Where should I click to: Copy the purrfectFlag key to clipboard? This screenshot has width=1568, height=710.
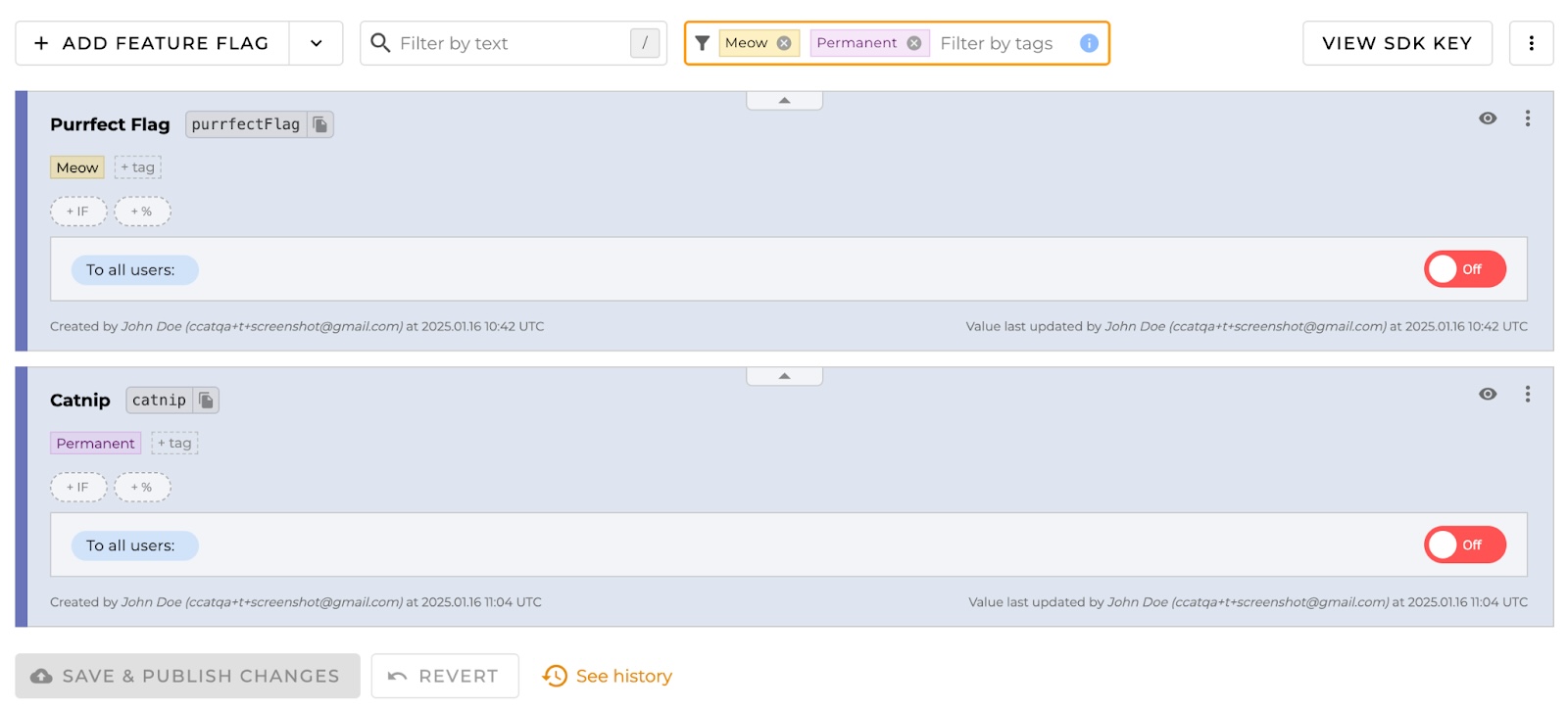pos(320,124)
